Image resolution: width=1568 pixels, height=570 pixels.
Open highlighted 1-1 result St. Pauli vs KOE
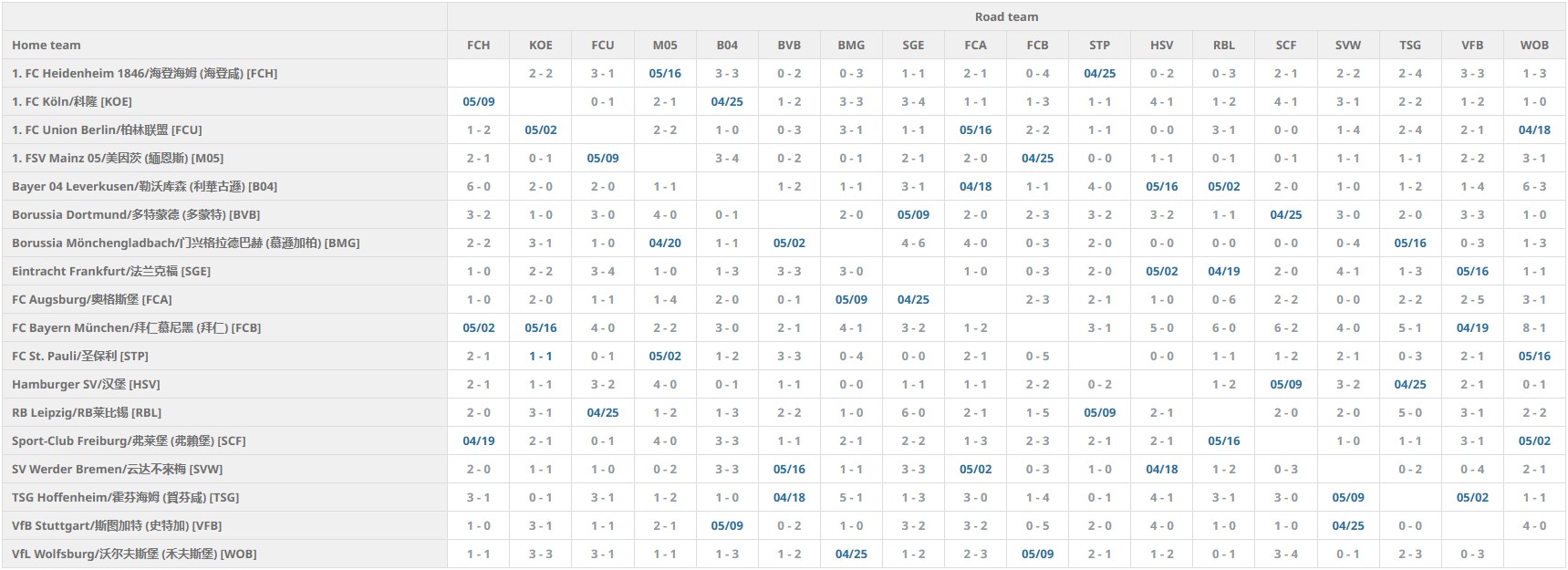click(x=540, y=356)
